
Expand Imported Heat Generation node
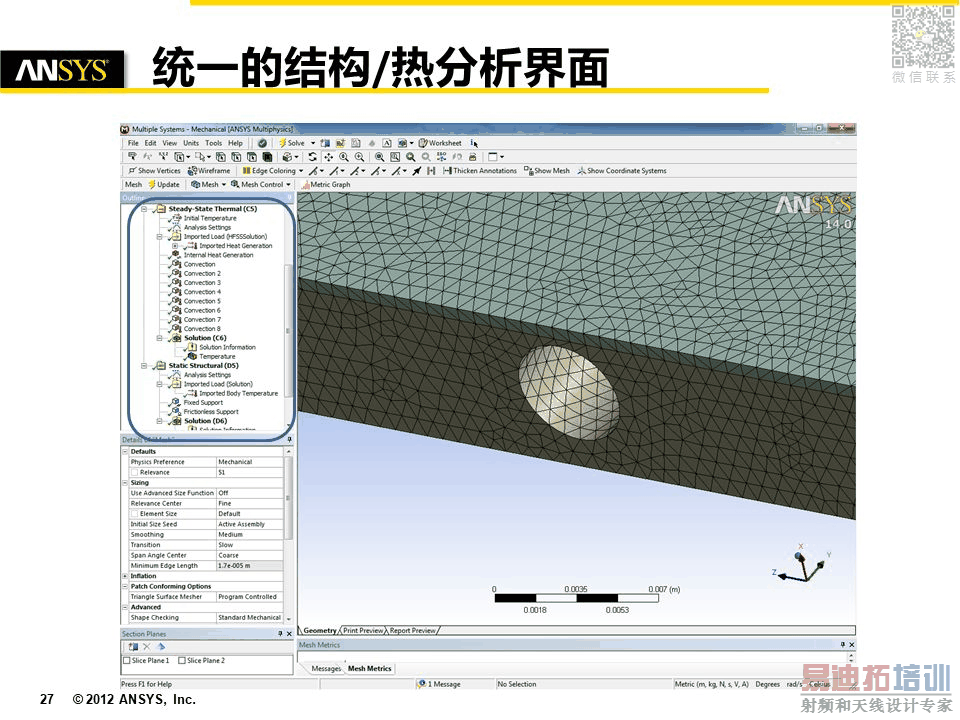(x=175, y=246)
